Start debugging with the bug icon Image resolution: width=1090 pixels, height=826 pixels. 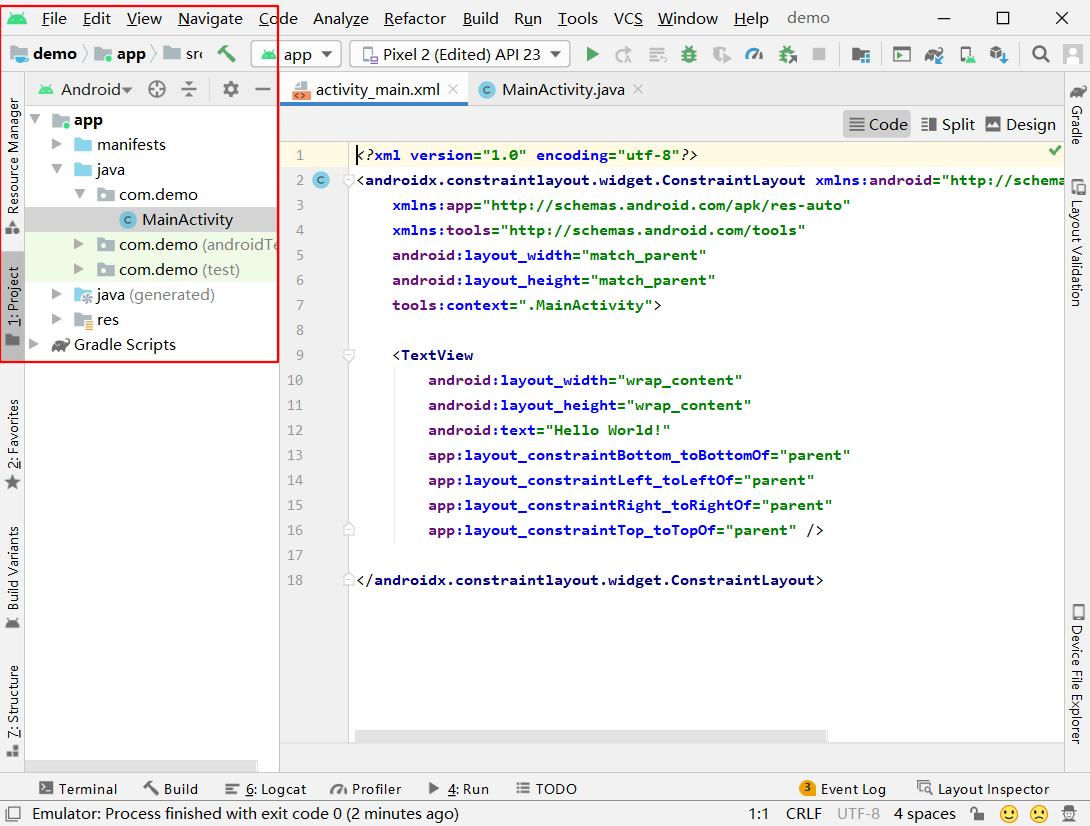pyautogui.click(x=689, y=54)
